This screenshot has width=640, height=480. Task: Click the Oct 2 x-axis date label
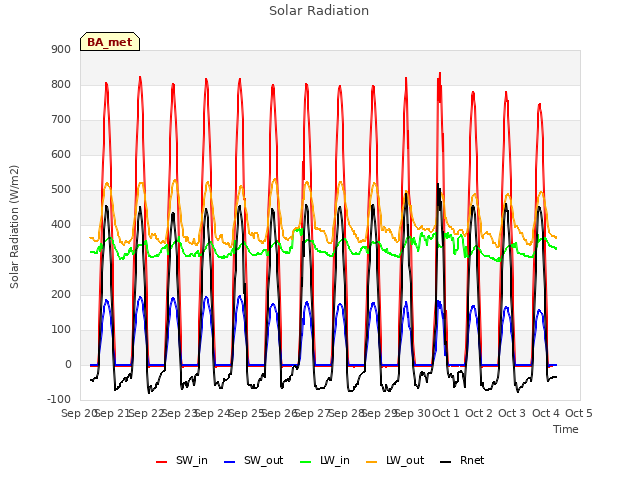479,413
